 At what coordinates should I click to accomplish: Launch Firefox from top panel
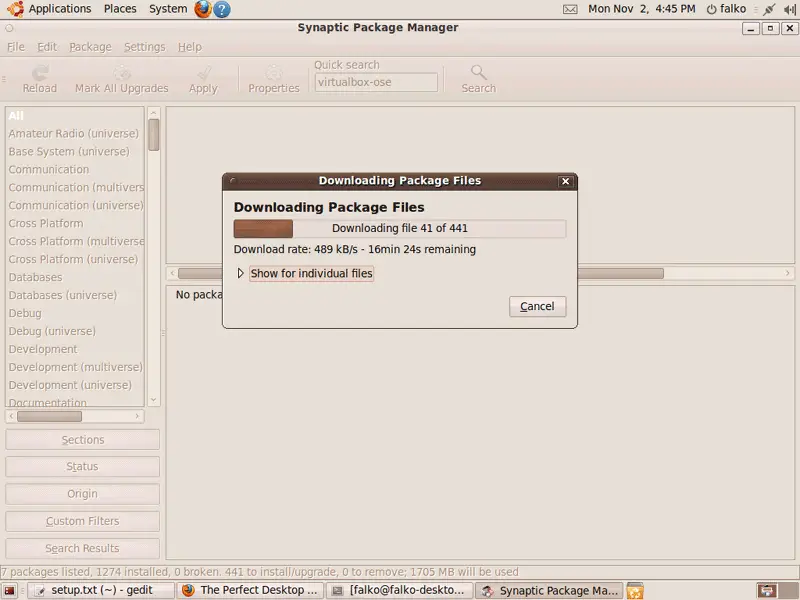[x=203, y=9]
